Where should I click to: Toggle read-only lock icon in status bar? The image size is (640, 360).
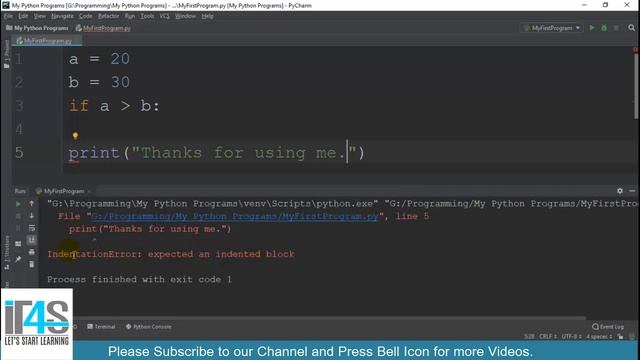click(x=620, y=336)
